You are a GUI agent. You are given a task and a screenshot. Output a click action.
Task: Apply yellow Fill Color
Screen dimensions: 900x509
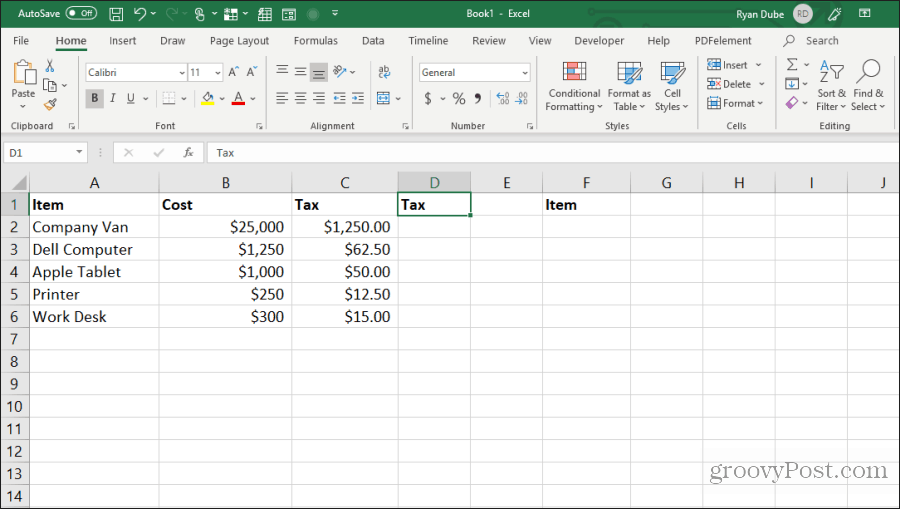[208, 99]
